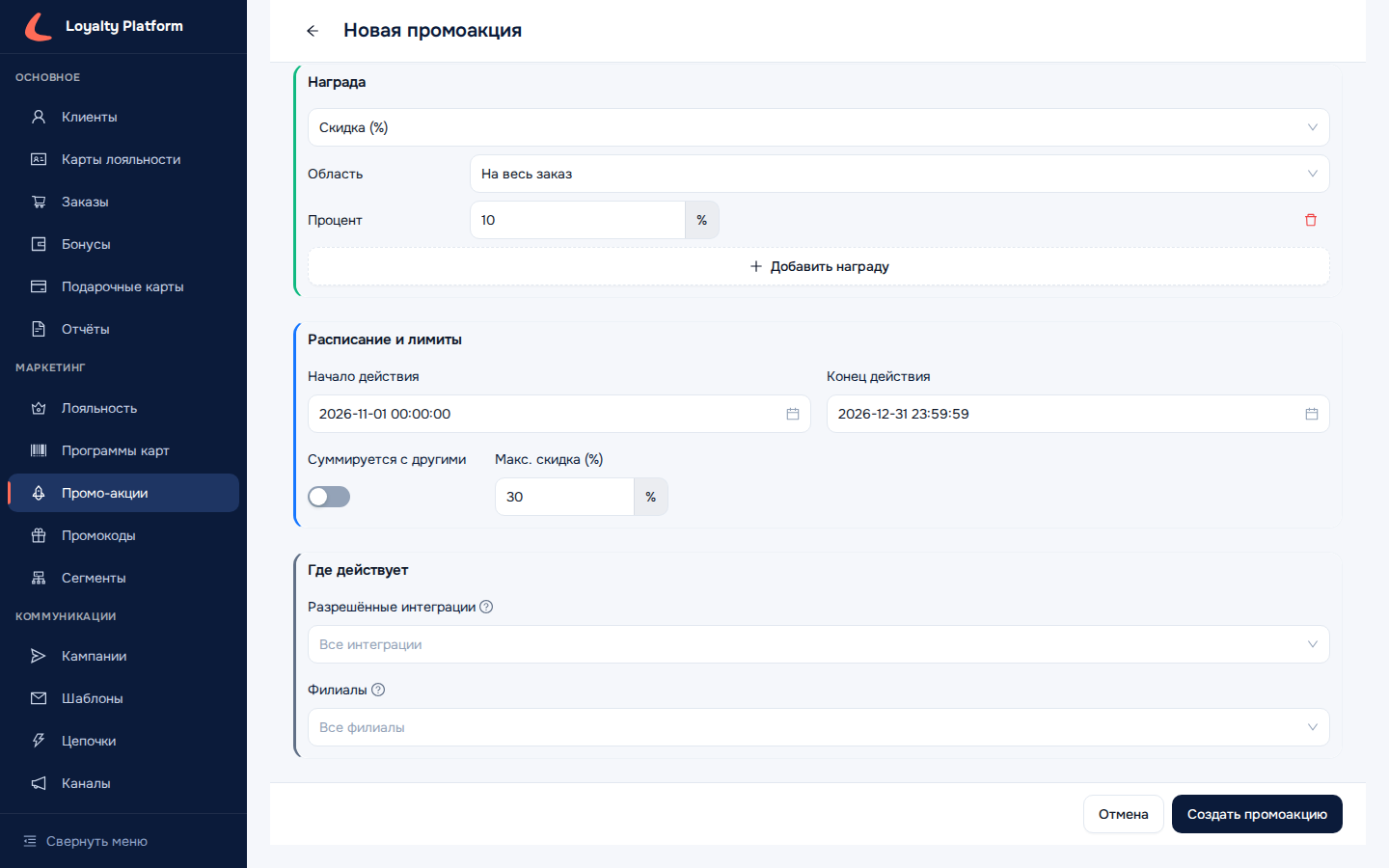The image size is (1389, 868).
Task: Open calendar icon in Начало действия field
Action: tap(793, 414)
